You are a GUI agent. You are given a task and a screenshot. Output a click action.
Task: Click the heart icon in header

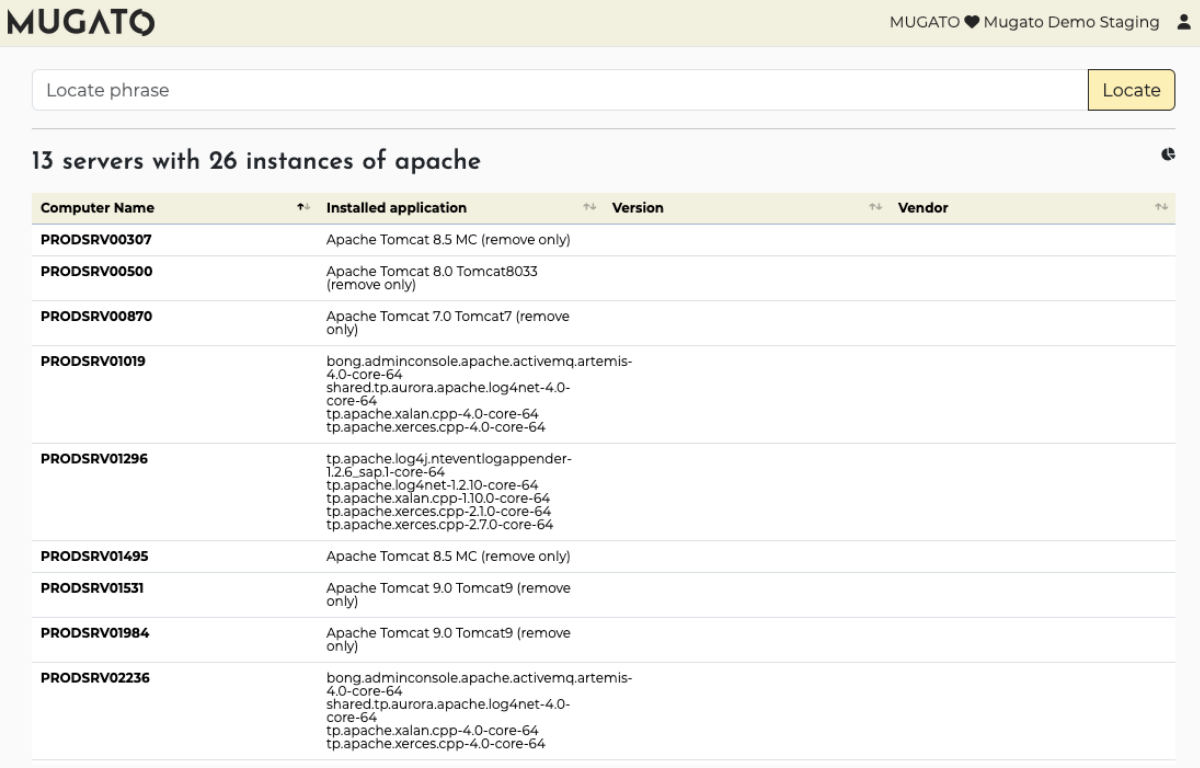[971, 23]
